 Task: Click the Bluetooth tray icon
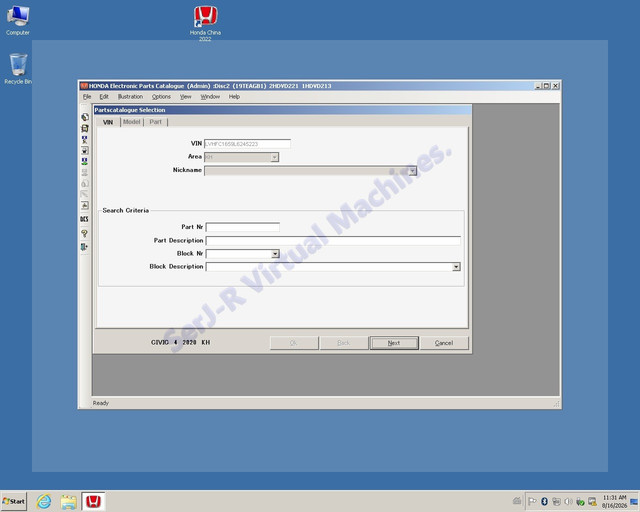(544, 501)
